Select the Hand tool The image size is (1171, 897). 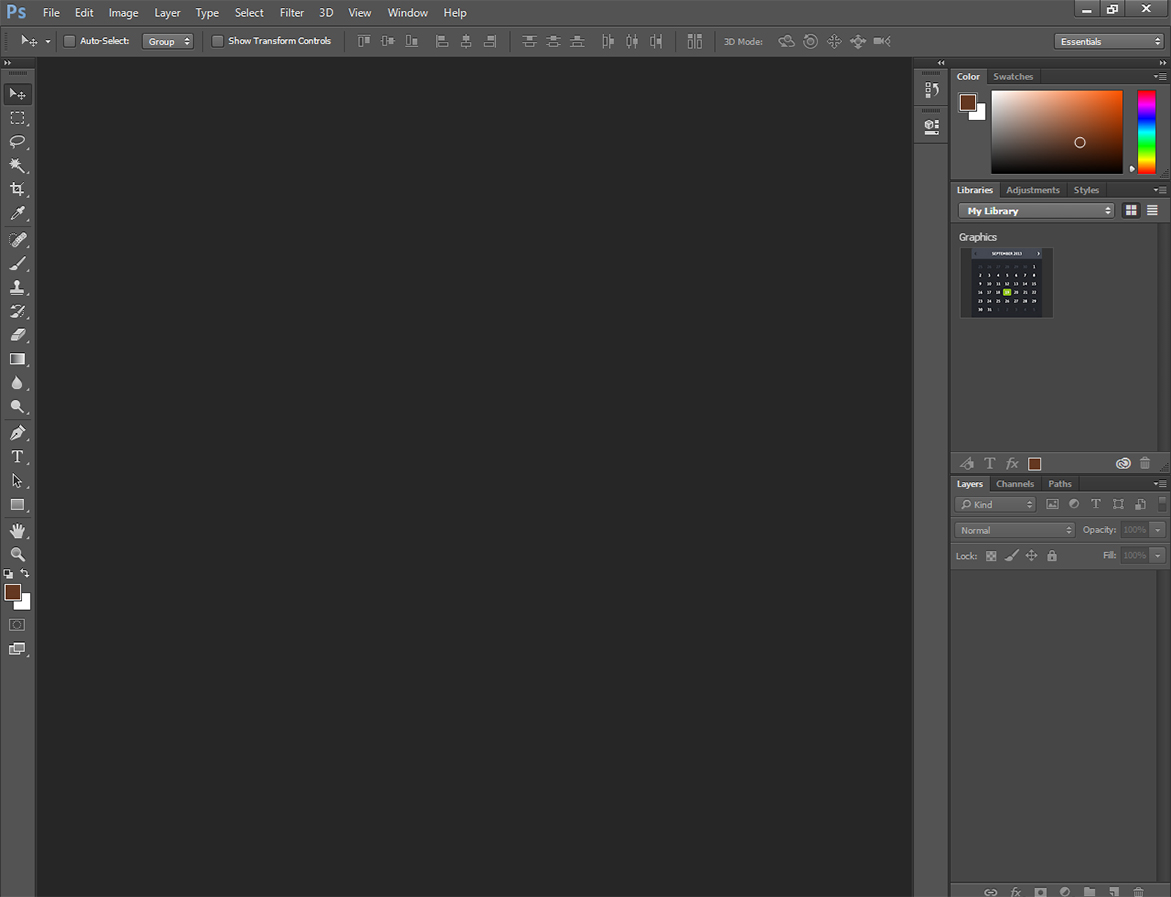click(x=17, y=531)
